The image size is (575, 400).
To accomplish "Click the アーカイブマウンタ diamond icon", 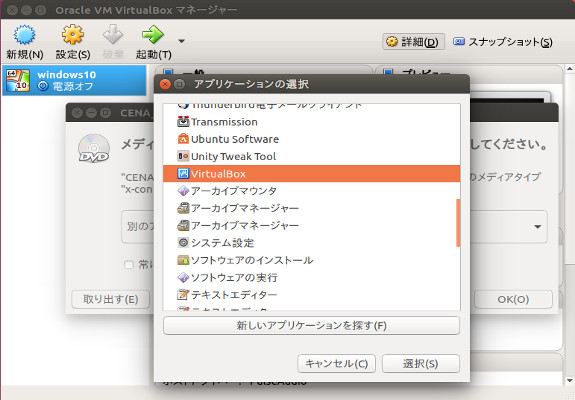I will pos(183,191).
